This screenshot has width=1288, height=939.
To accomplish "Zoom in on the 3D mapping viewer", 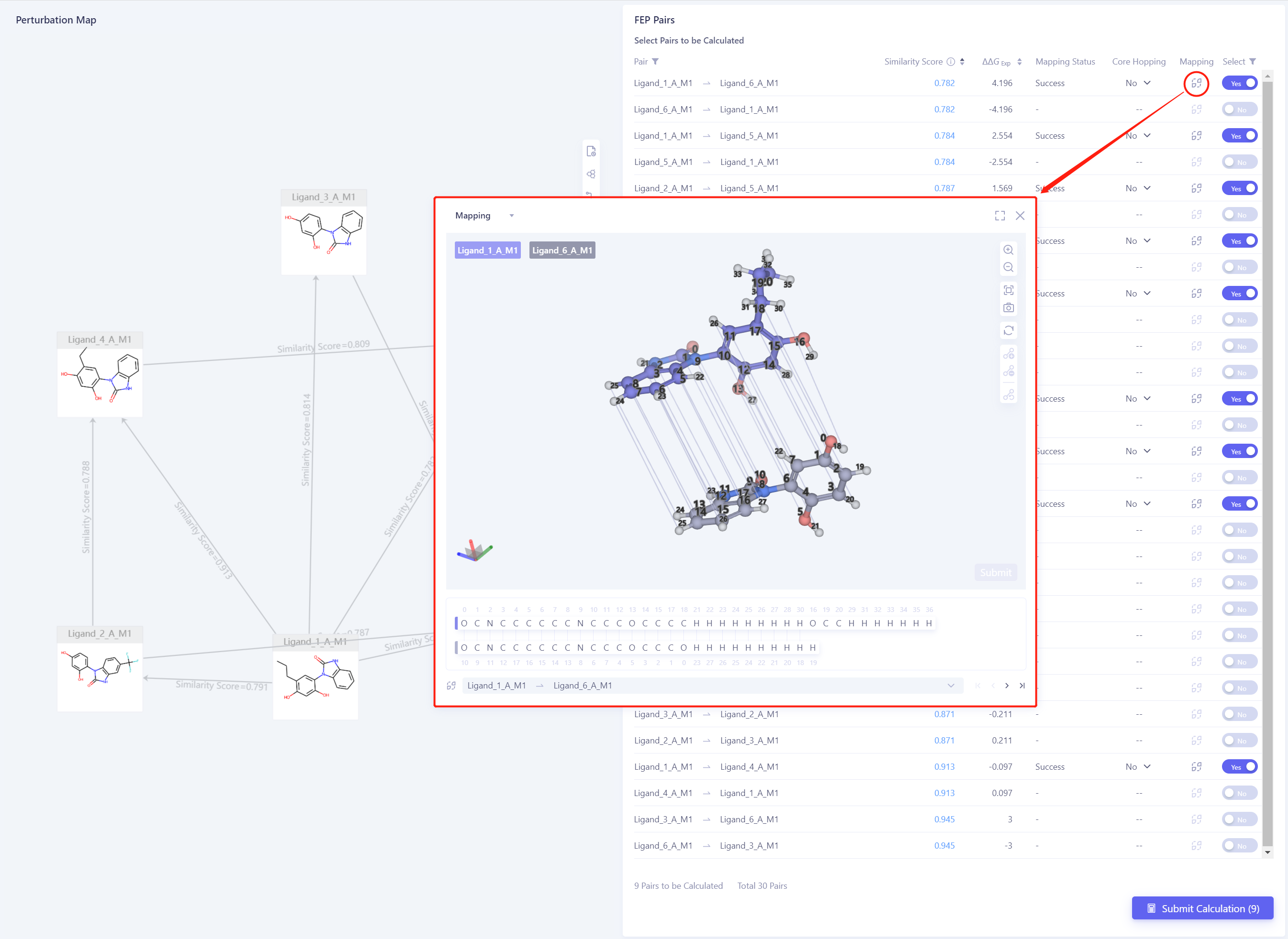I will click(x=1008, y=250).
